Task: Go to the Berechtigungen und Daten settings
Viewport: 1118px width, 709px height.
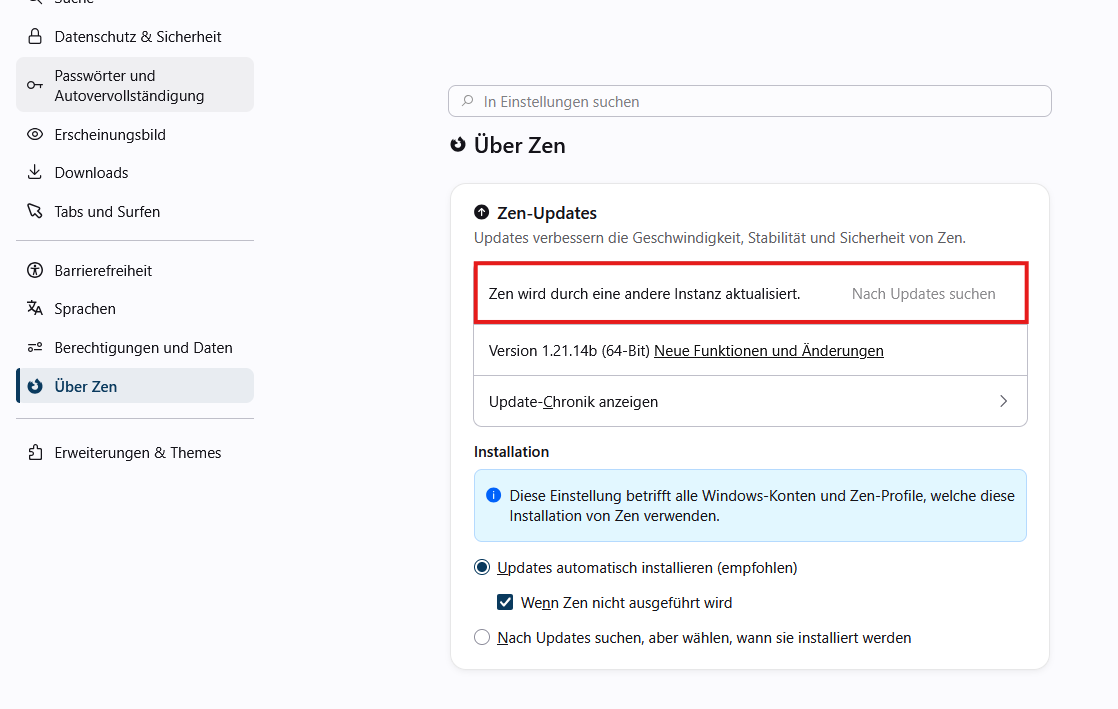Action: (x=135, y=347)
